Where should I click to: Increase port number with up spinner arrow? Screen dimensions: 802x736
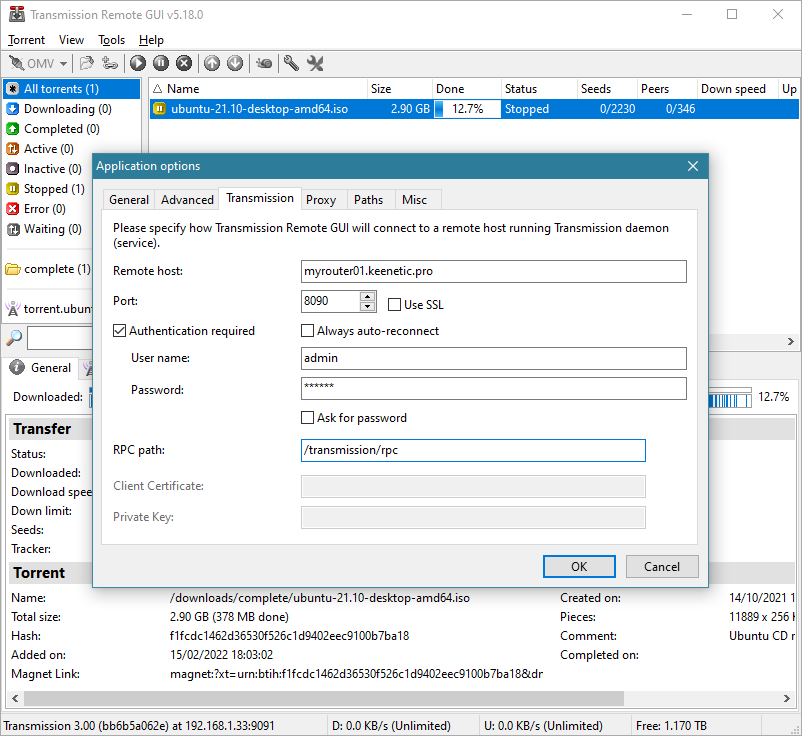(x=368, y=297)
